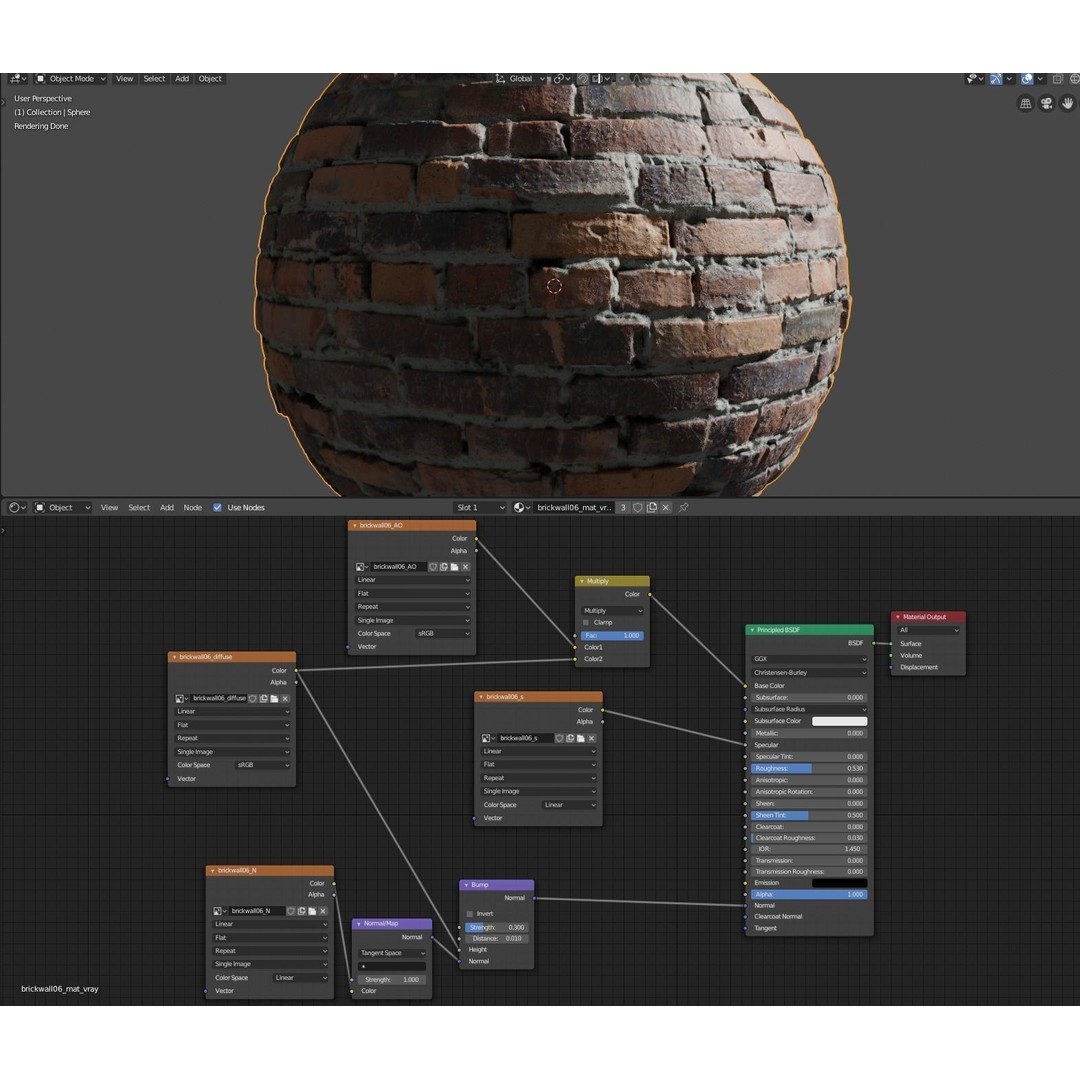Click Sheen Tint slider on Principled BSDF

click(809, 816)
